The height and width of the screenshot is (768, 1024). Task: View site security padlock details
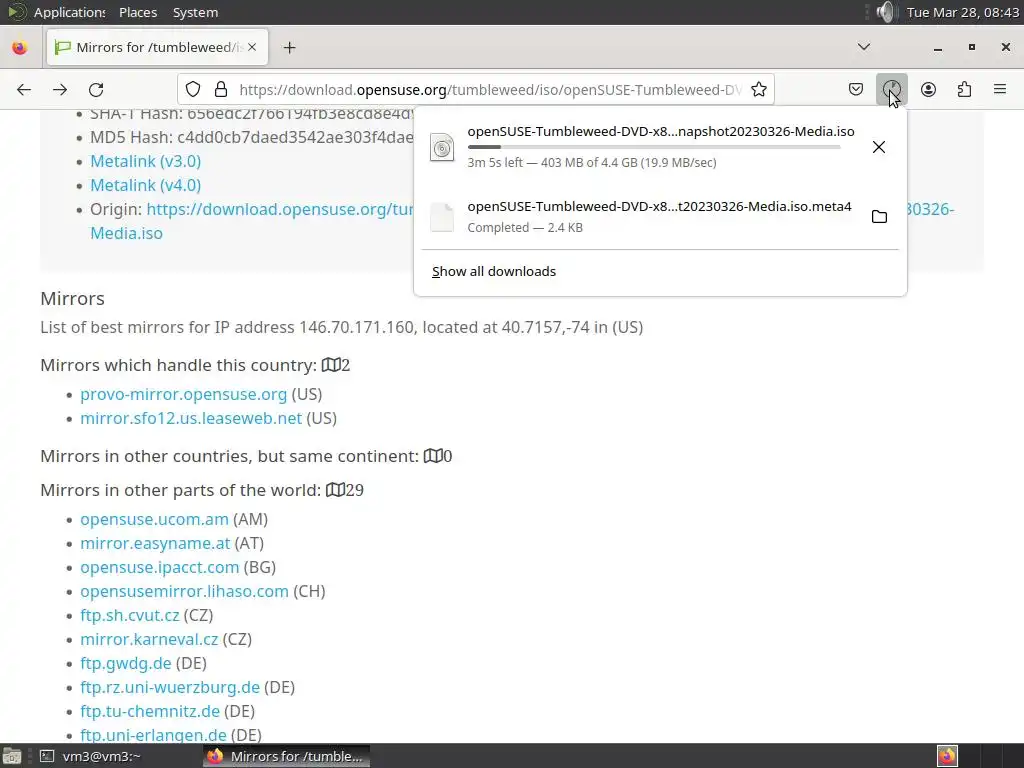pyautogui.click(x=221, y=89)
